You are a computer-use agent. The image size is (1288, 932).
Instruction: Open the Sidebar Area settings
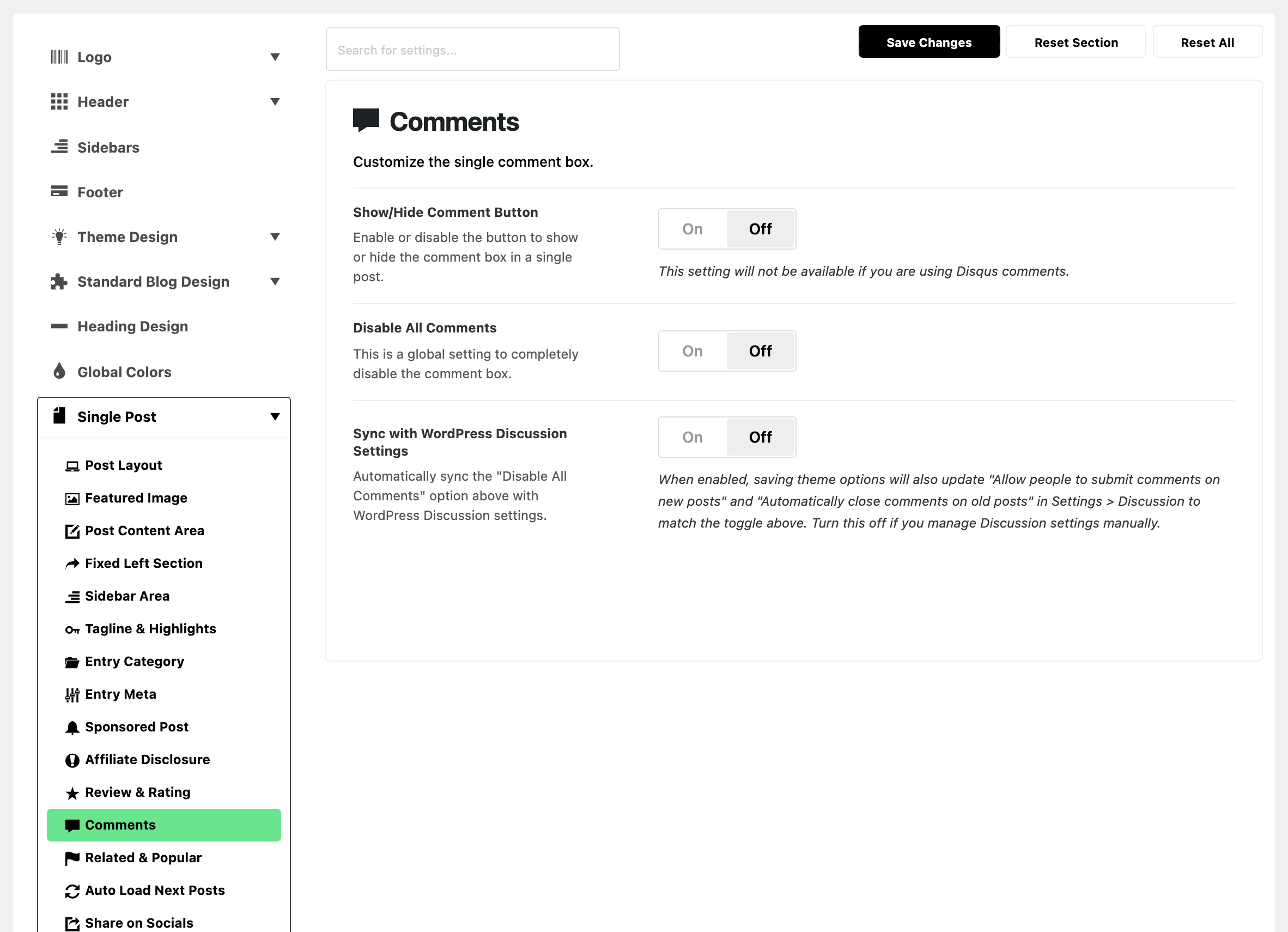tap(163, 596)
